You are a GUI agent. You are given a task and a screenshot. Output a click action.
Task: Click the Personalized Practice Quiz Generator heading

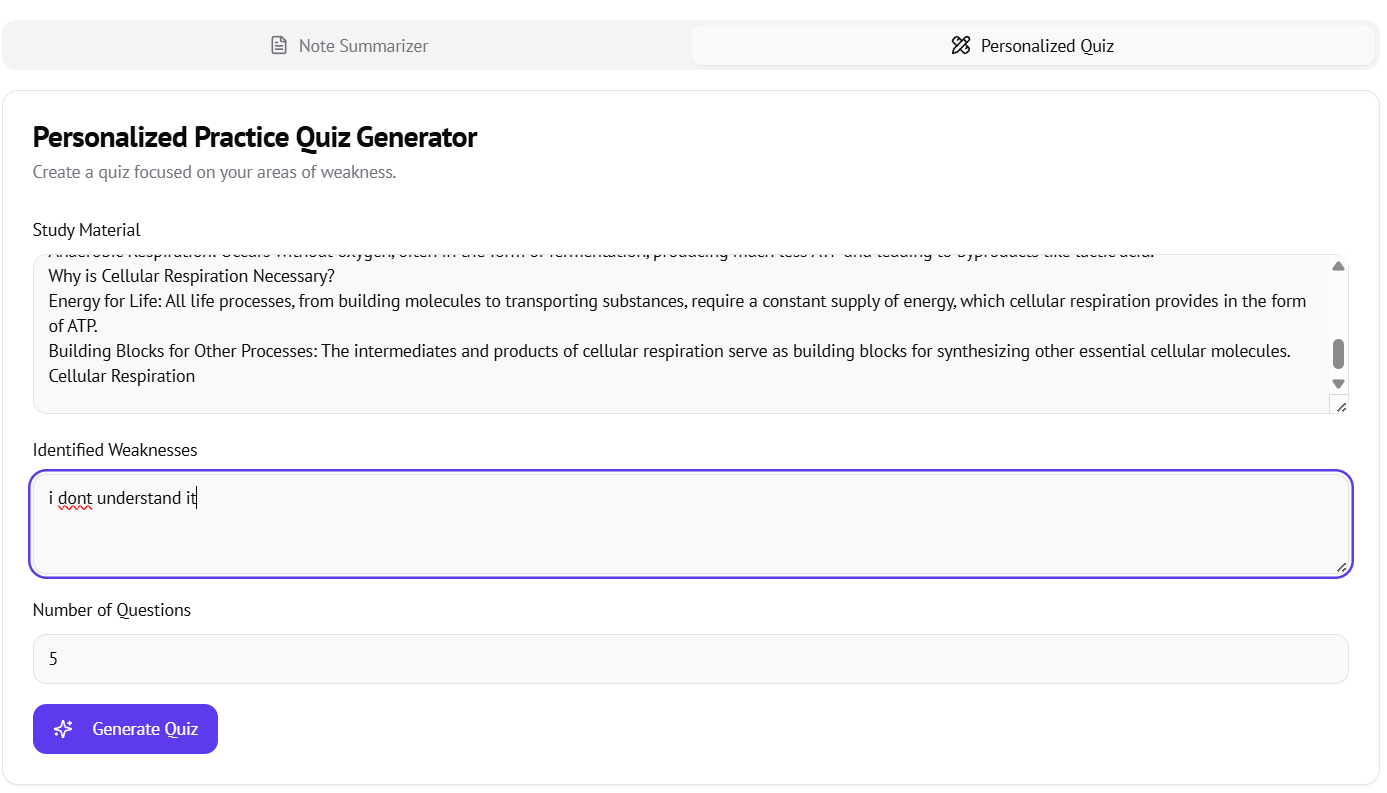(x=255, y=137)
